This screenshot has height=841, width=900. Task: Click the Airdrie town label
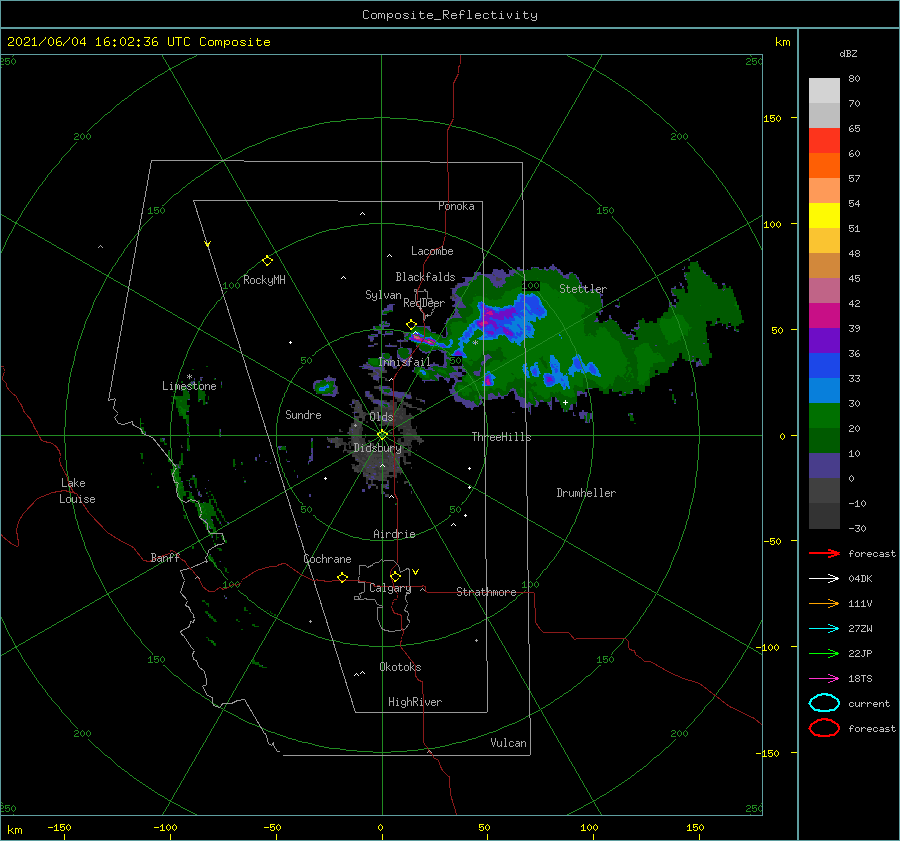tap(394, 534)
